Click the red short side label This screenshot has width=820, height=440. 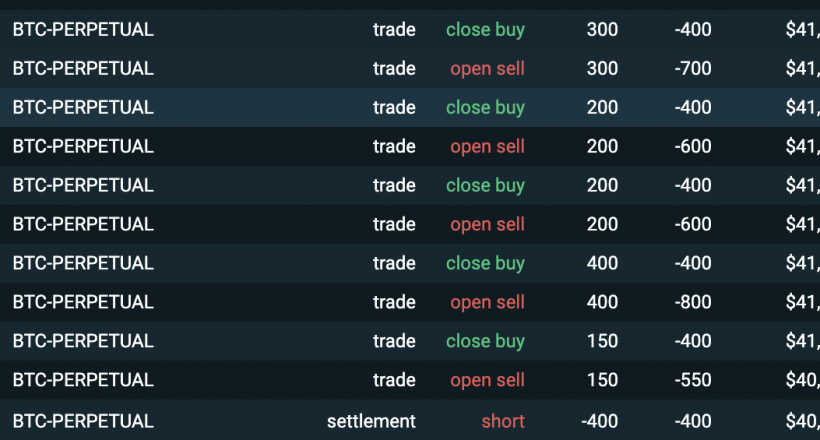tap(503, 421)
